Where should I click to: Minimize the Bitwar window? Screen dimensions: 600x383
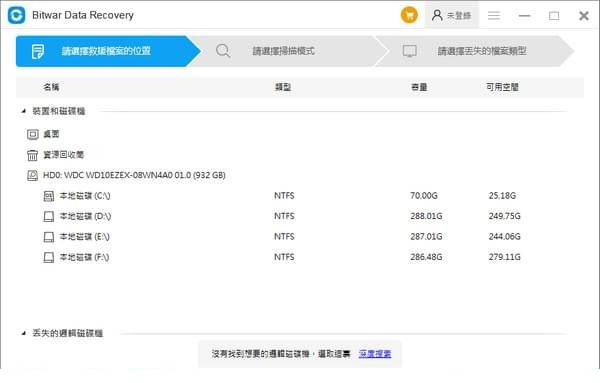pyautogui.click(x=524, y=16)
